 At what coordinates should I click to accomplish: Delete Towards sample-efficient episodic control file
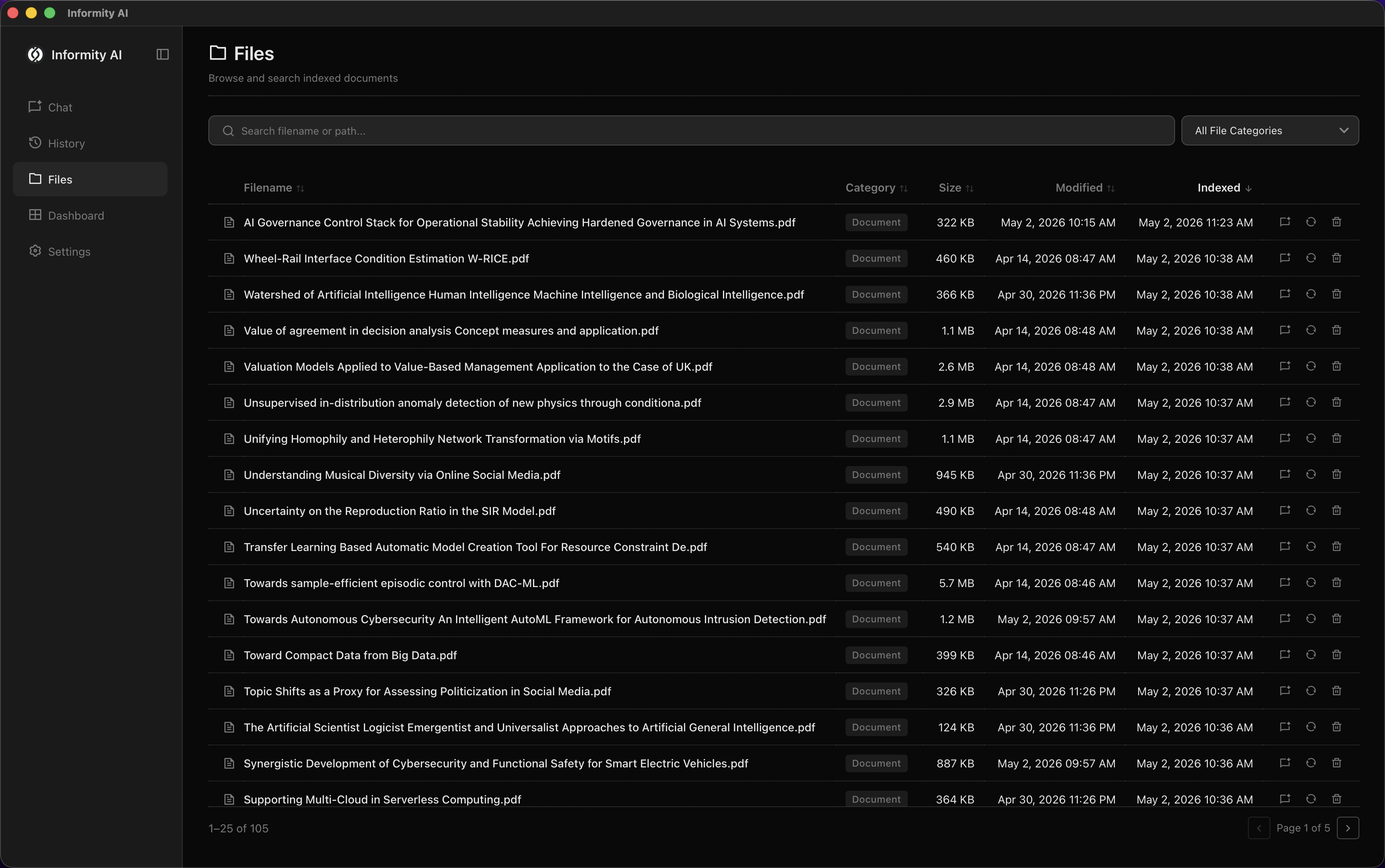pos(1337,583)
